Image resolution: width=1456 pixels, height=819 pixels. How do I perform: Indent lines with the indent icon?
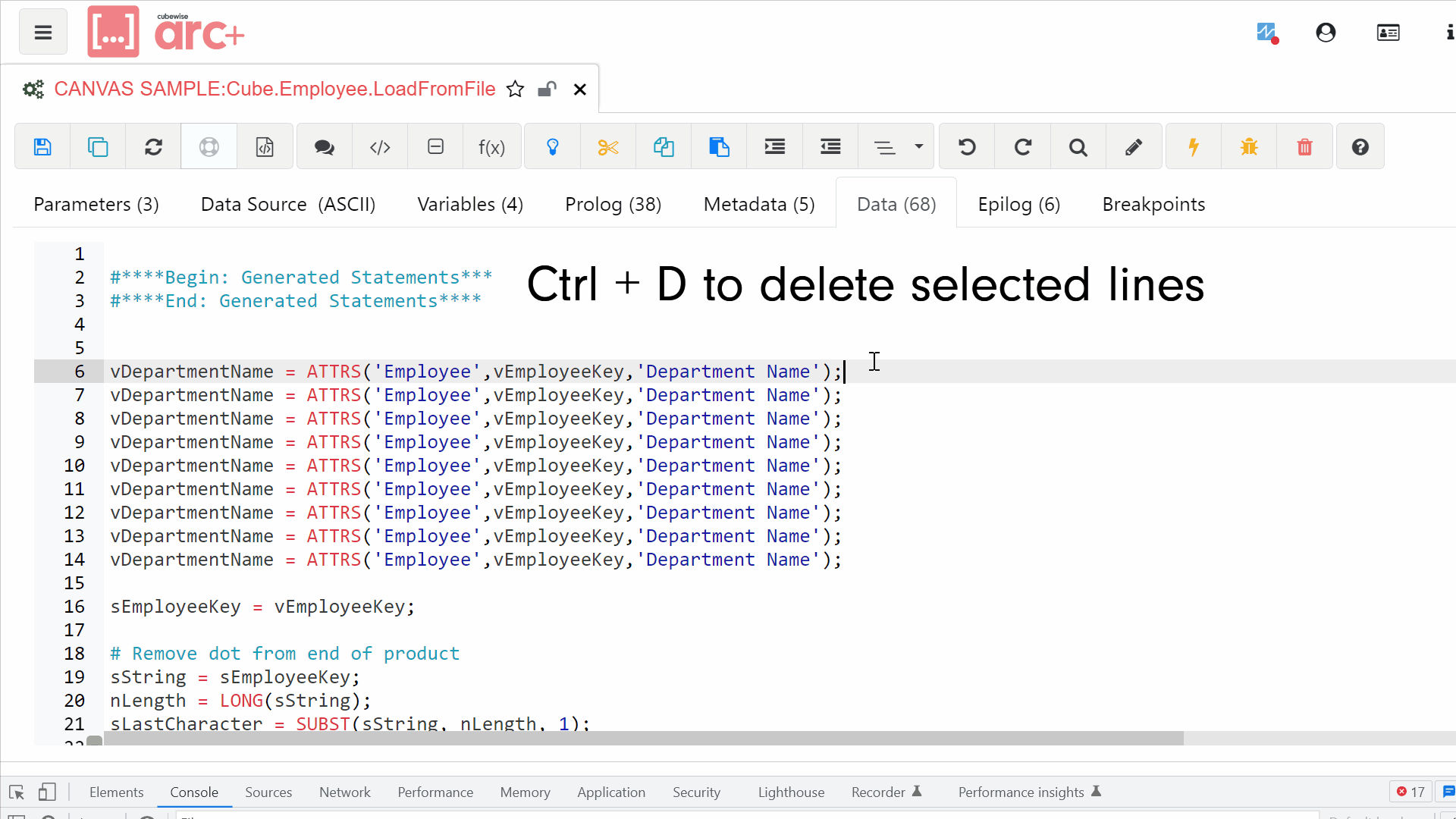[773, 146]
